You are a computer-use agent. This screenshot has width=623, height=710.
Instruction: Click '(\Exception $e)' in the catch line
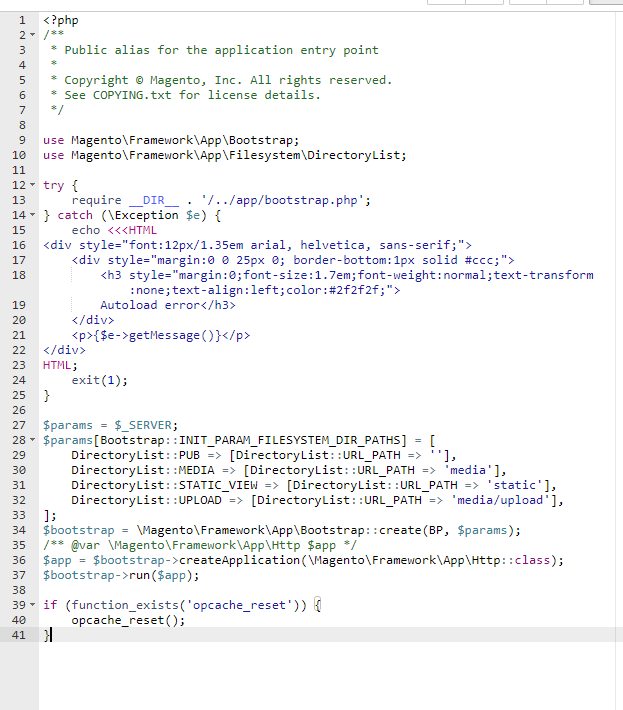[x=153, y=215]
